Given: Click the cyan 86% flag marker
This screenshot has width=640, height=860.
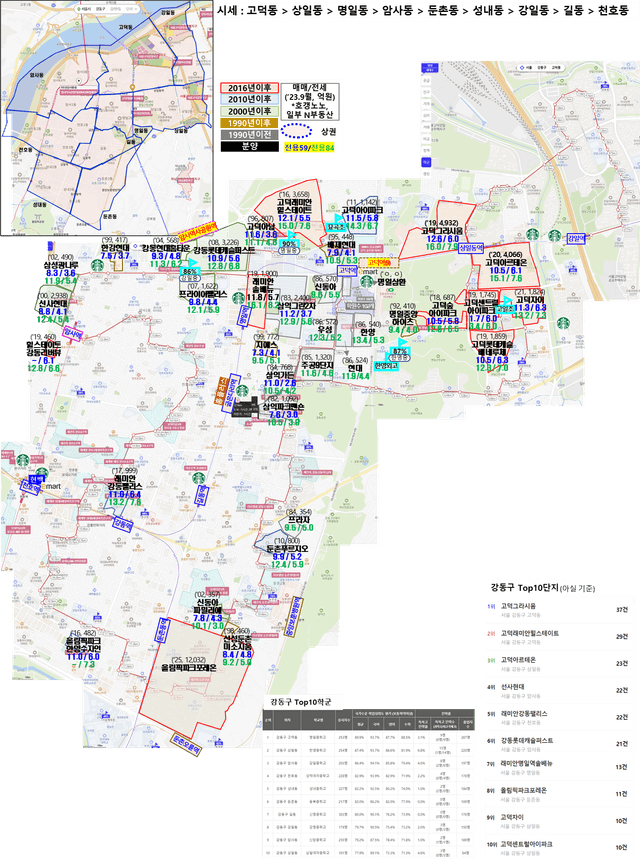Looking at the screenshot, I should 190,269.
